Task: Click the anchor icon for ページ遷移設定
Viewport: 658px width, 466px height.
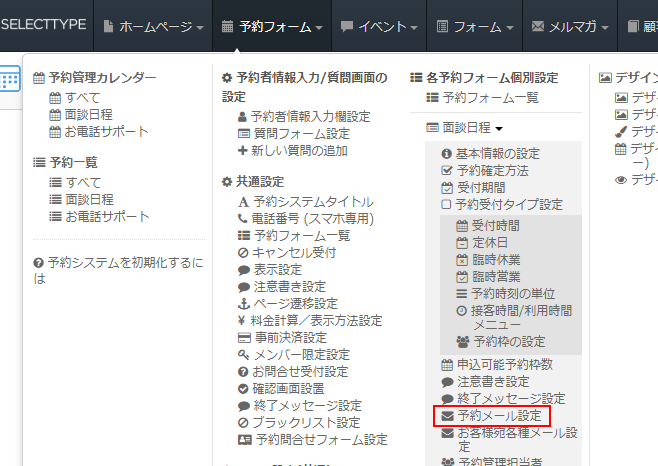Action: [243, 304]
